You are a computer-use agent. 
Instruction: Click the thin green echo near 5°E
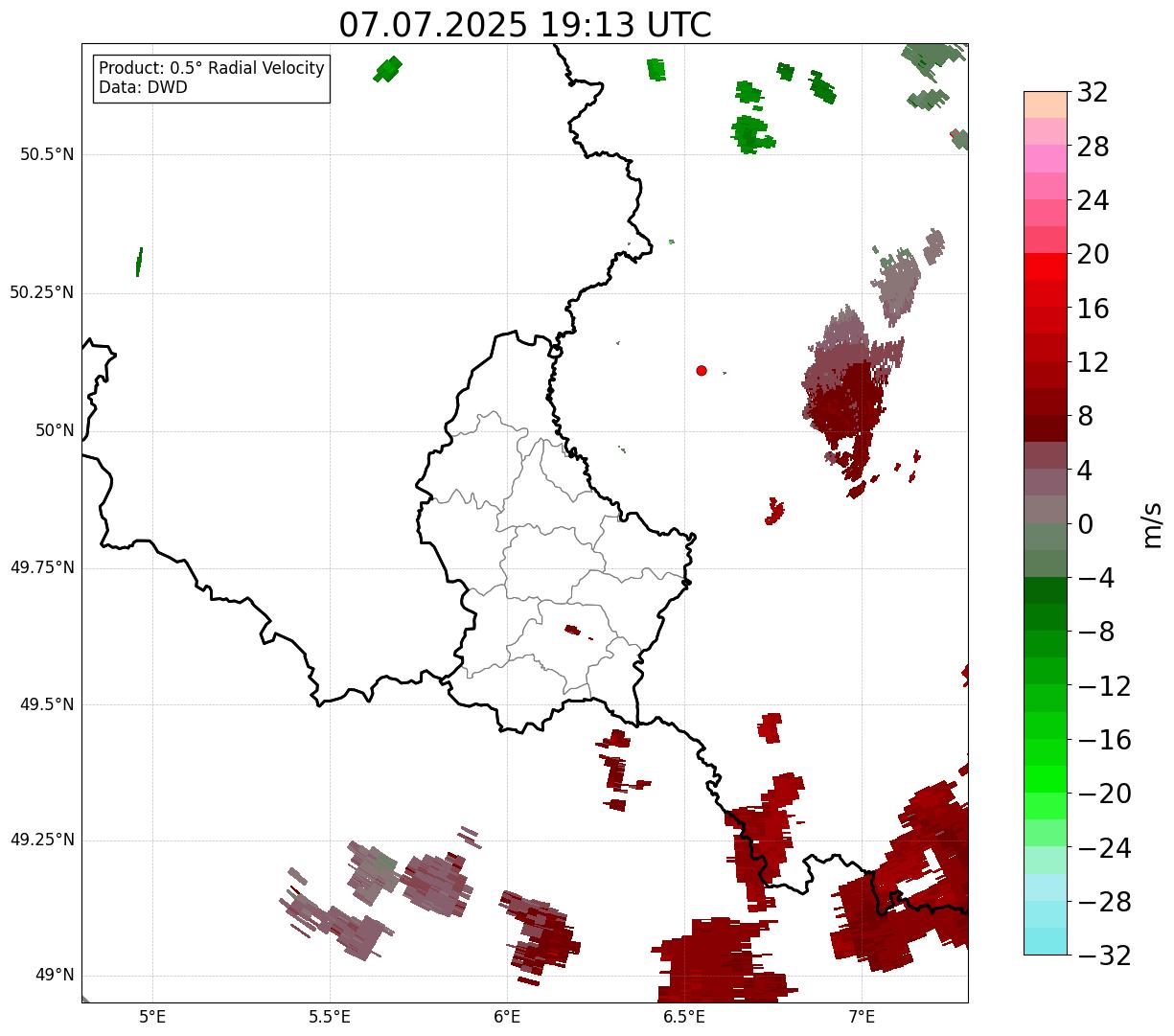[139, 262]
